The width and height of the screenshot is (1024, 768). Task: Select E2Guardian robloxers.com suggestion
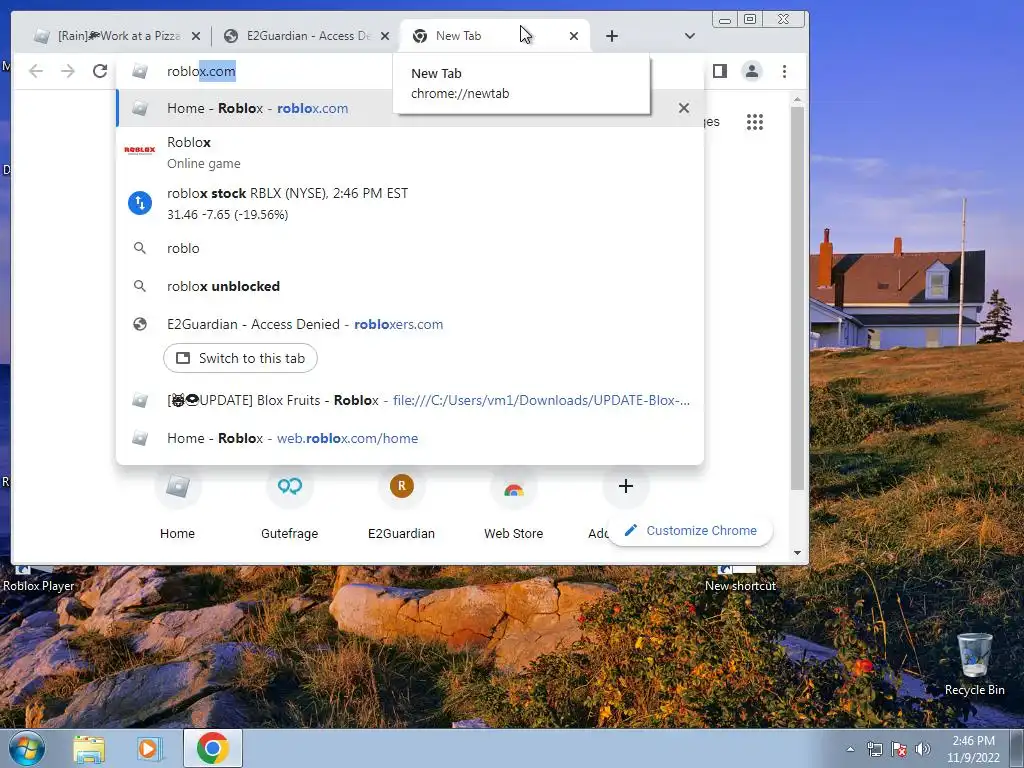click(410, 324)
